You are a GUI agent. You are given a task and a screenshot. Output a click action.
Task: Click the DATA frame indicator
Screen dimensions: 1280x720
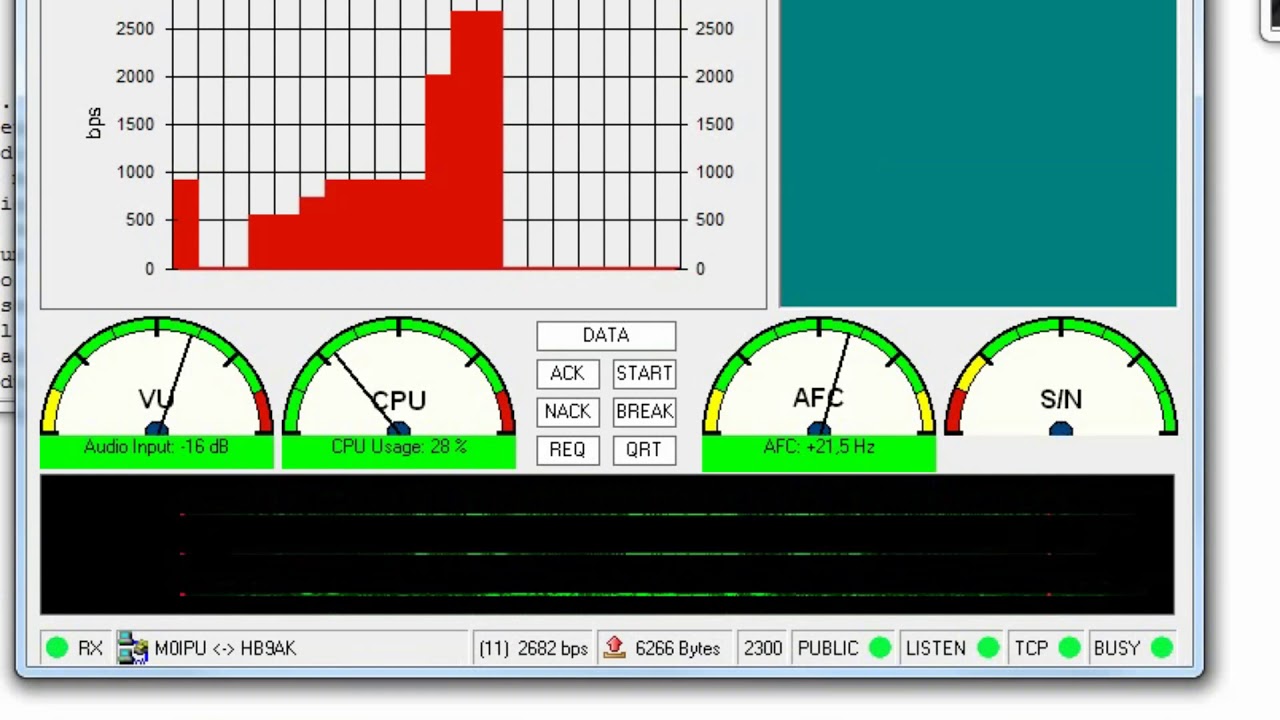point(606,336)
